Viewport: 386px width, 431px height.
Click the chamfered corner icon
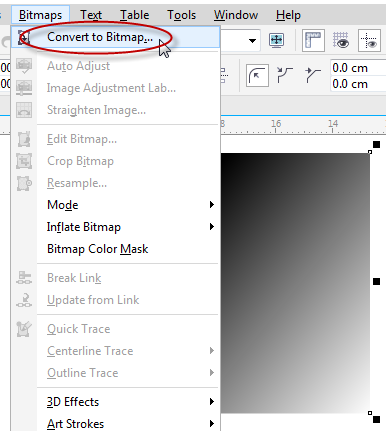tap(313, 75)
